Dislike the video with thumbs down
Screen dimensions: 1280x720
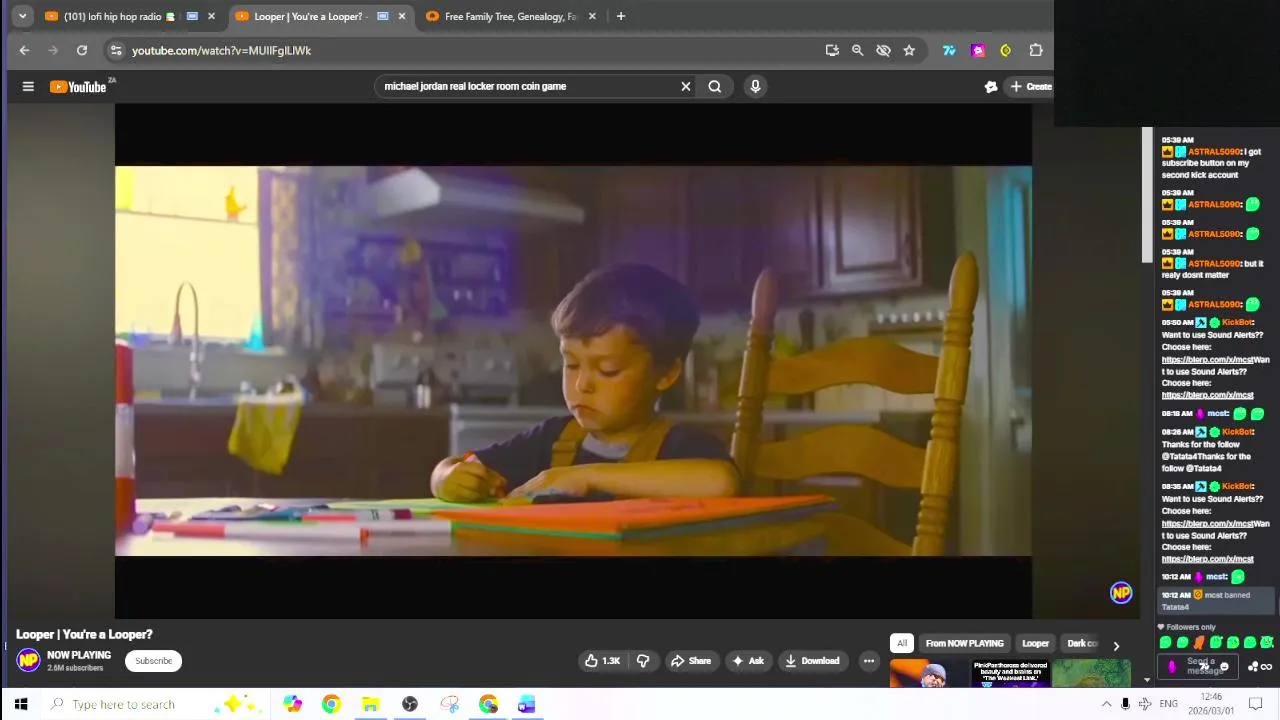(643, 660)
